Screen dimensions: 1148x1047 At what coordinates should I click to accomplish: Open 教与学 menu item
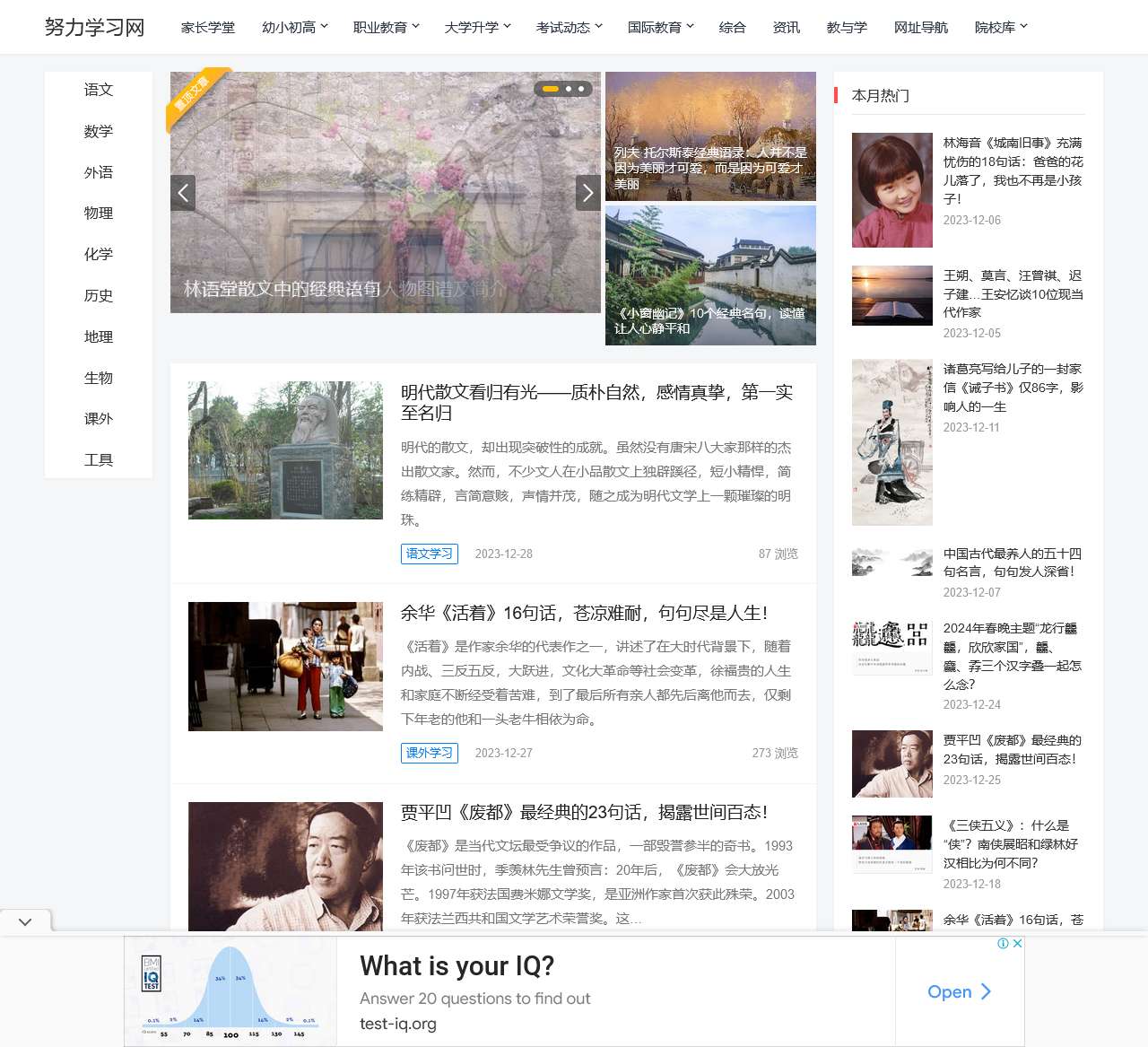847,28
